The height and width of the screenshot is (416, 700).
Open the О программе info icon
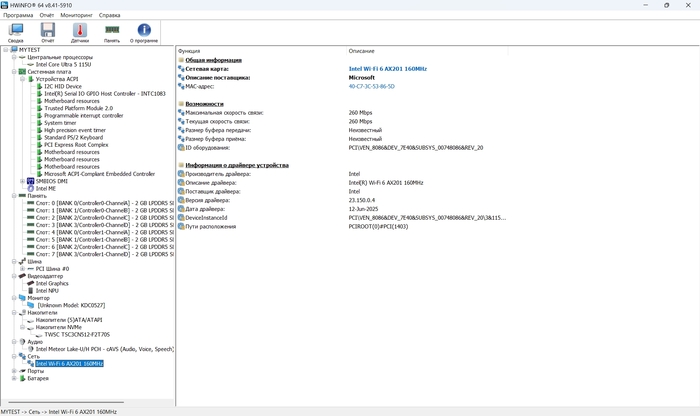[x=145, y=32]
